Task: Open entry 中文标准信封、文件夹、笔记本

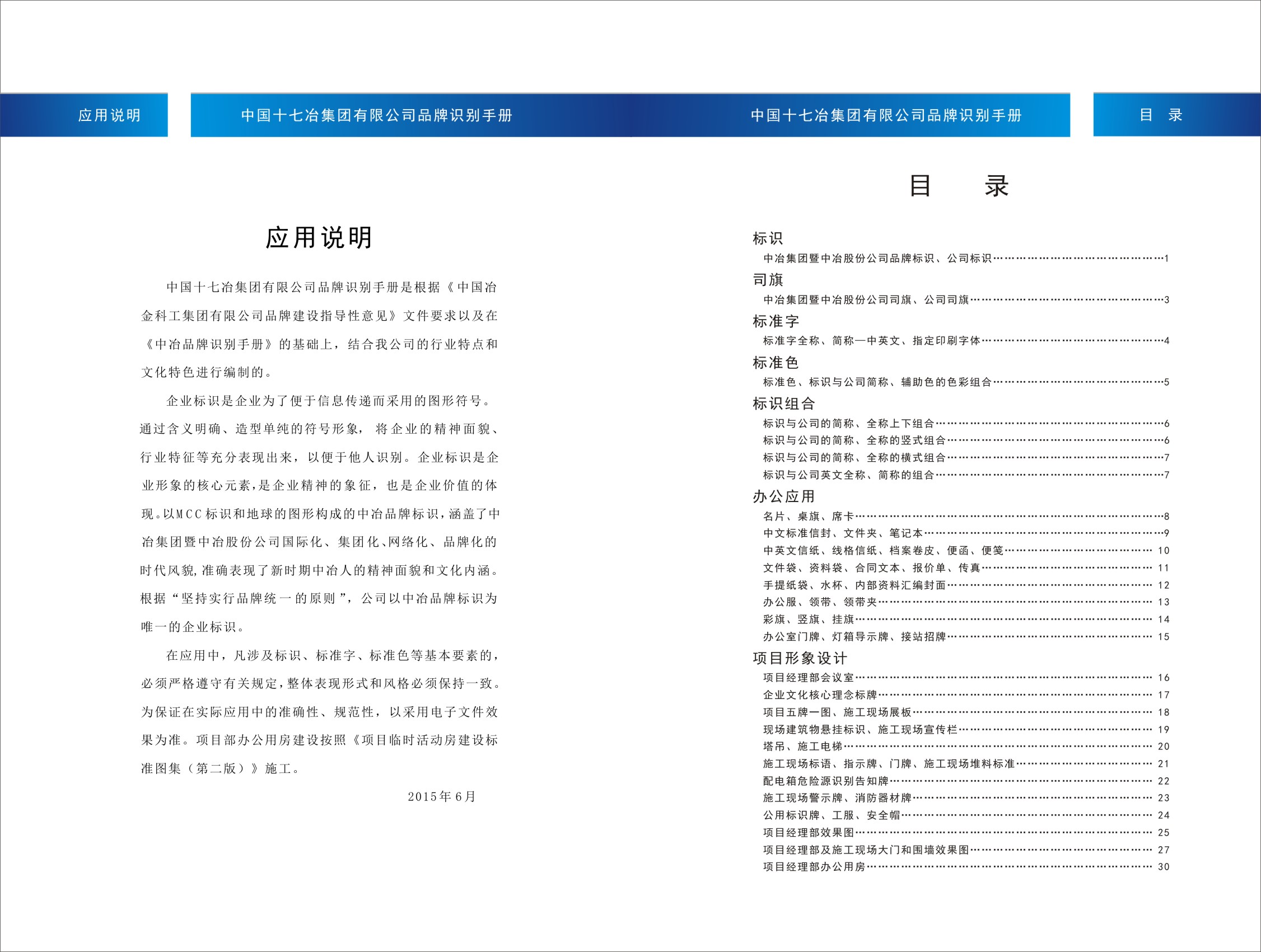Action: coord(966,533)
